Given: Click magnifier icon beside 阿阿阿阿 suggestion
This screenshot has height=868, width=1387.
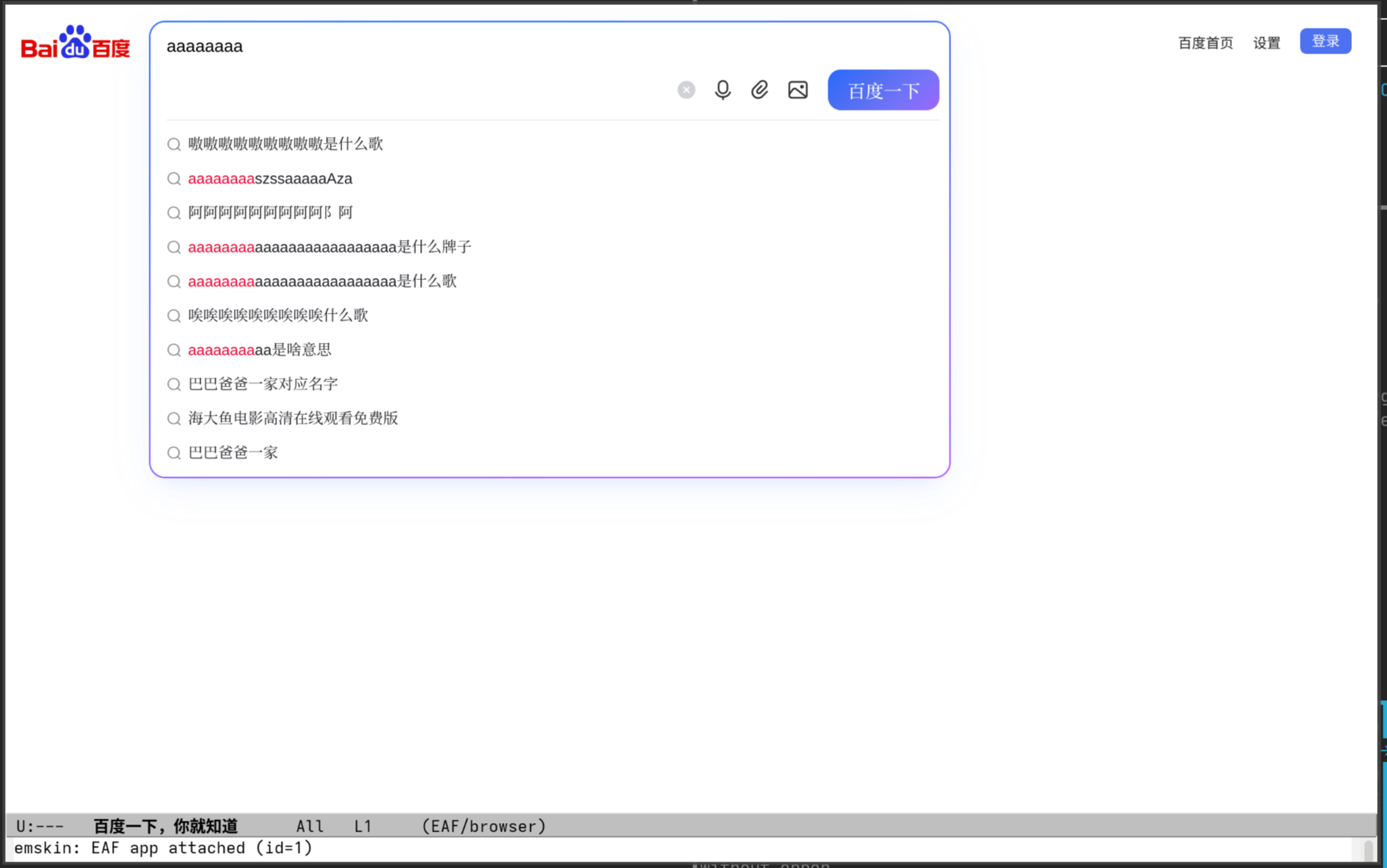Looking at the screenshot, I should pos(174,213).
